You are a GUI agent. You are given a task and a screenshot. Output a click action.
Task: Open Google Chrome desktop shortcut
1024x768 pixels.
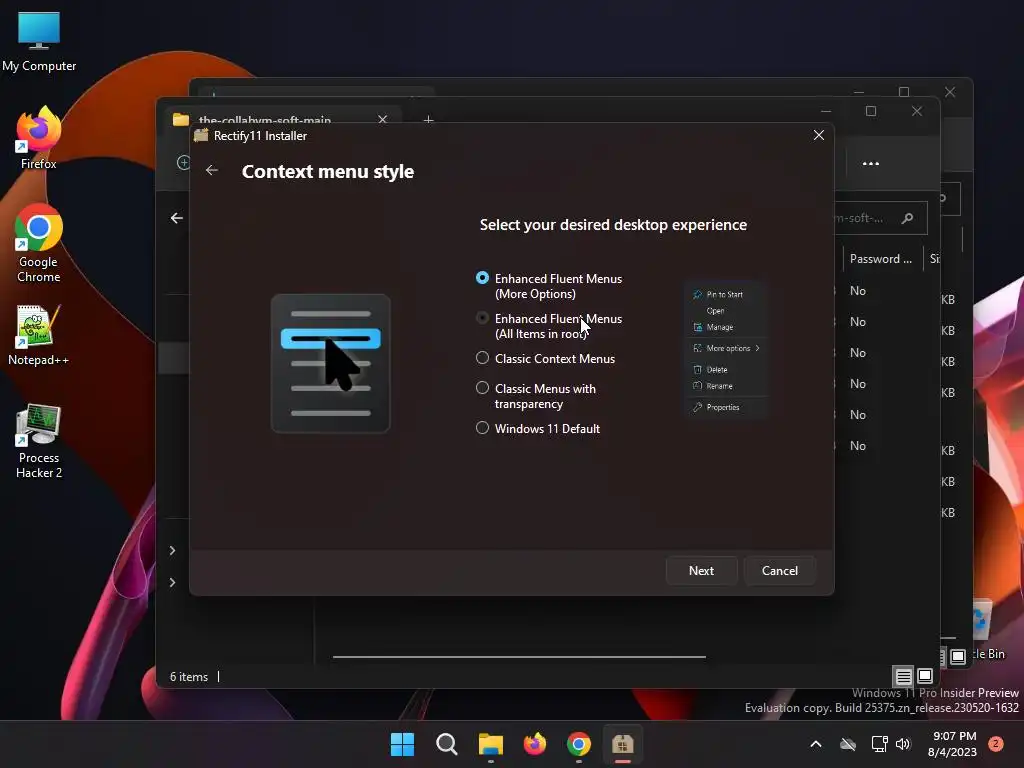(x=39, y=244)
